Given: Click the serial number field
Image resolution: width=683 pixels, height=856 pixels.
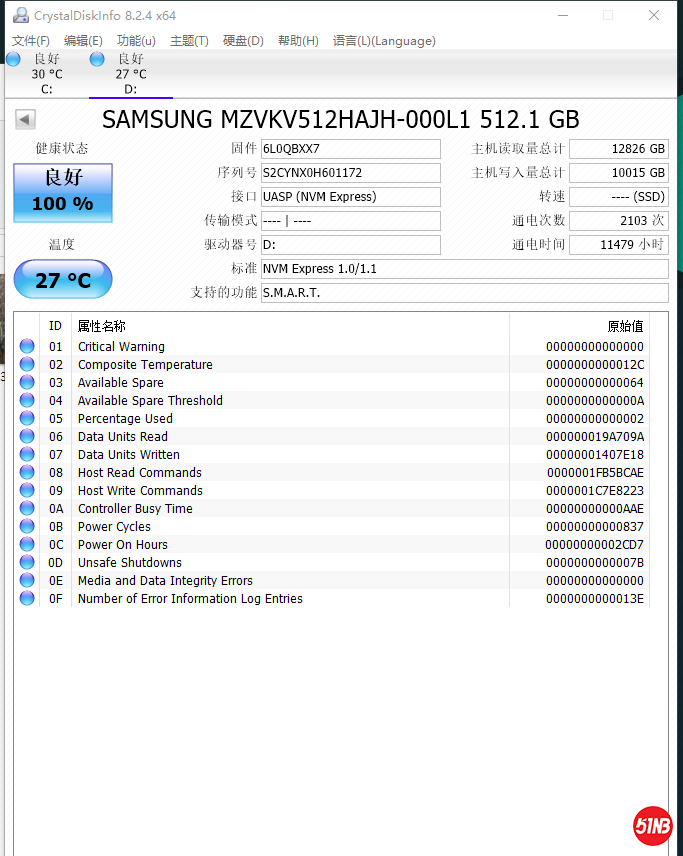Looking at the screenshot, I should pyautogui.click(x=350, y=173).
